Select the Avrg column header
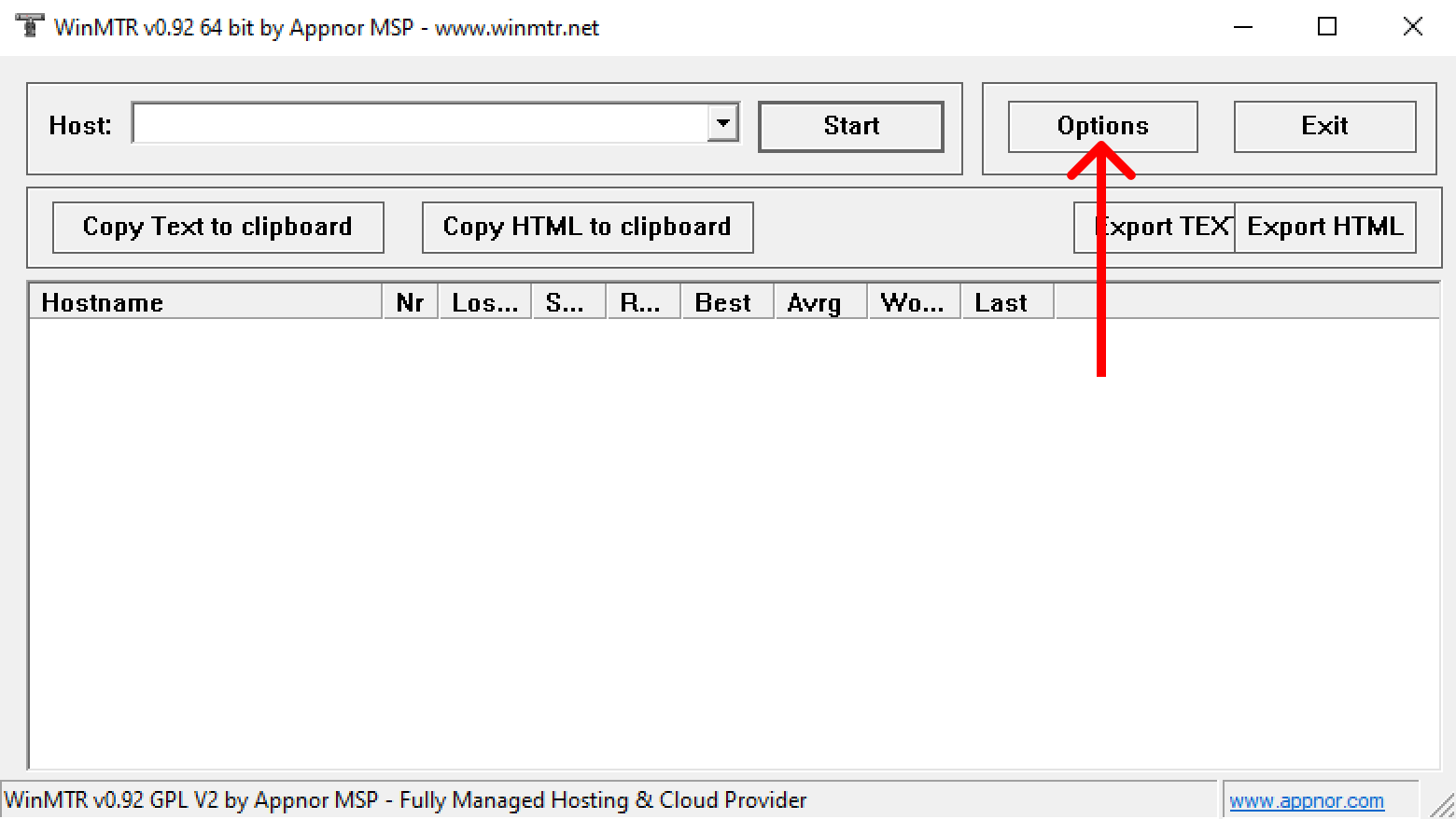The image size is (1456, 819). tap(821, 302)
